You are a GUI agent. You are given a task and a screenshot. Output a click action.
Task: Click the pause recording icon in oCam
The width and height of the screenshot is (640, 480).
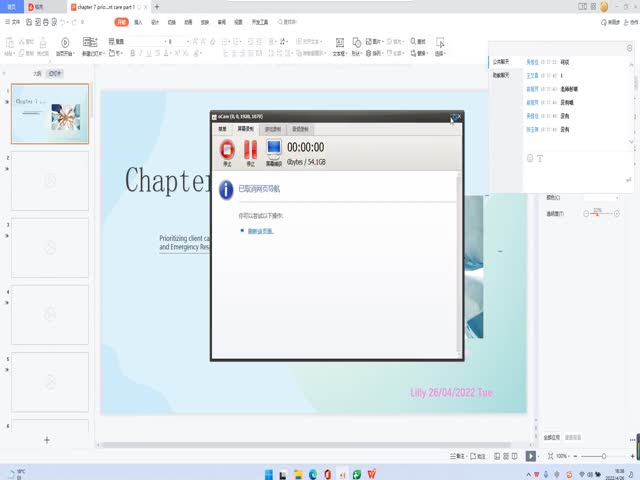click(251, 150)
